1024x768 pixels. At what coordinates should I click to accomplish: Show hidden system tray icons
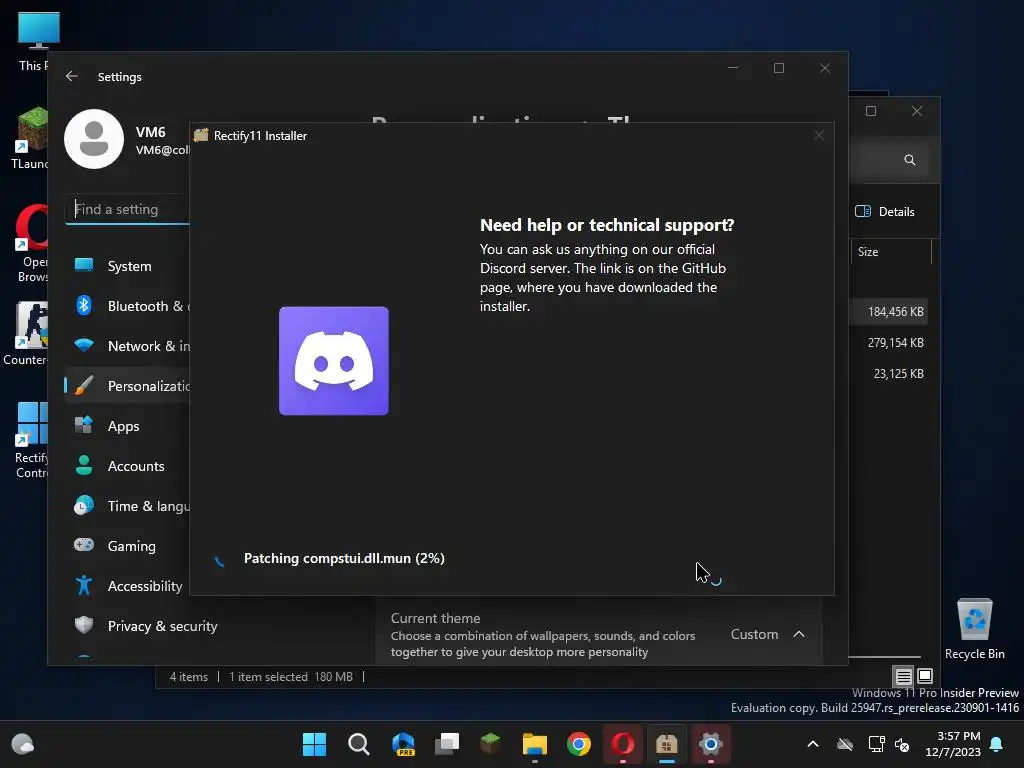pos(813,744)
